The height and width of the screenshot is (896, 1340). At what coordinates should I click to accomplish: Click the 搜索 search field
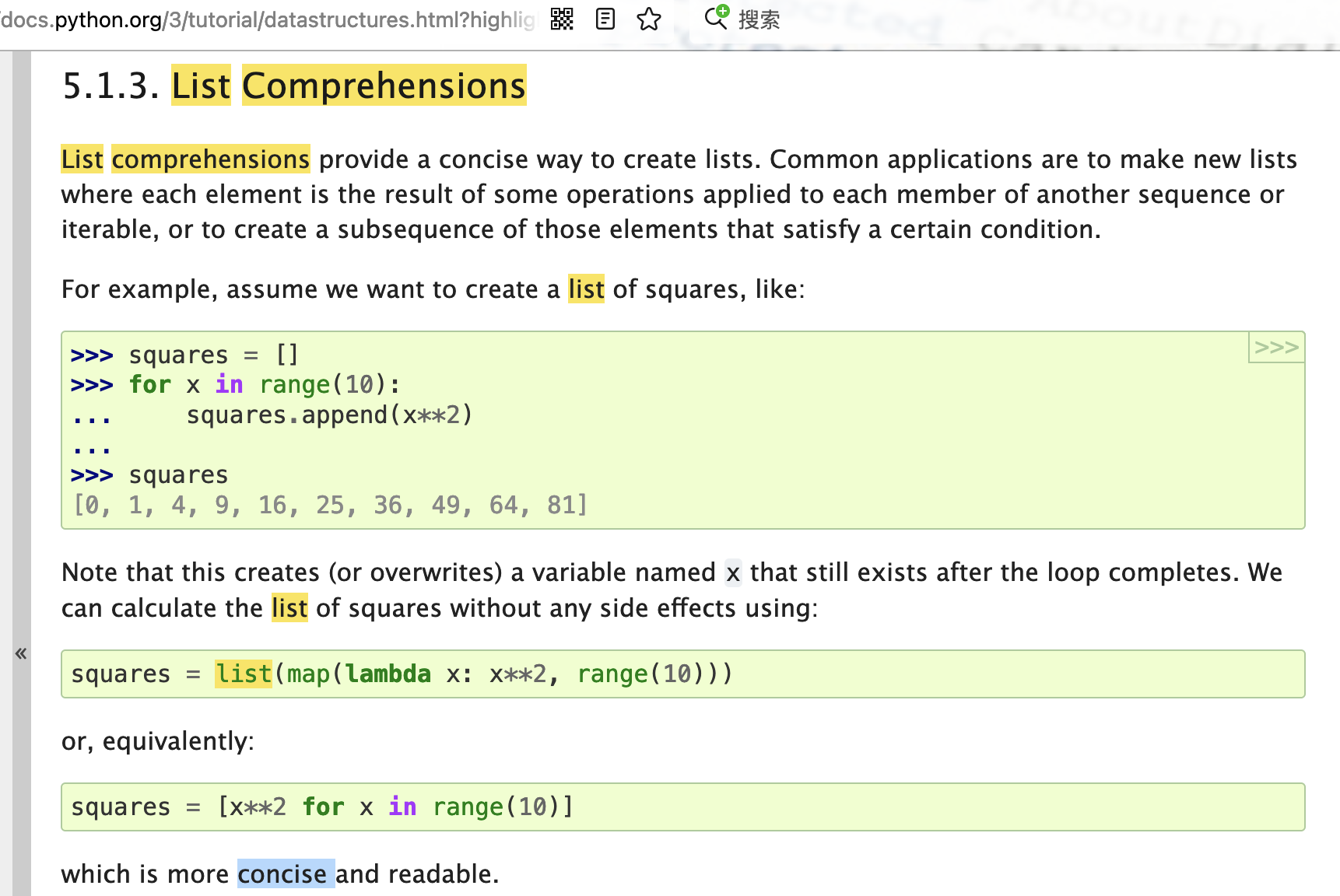759,19
